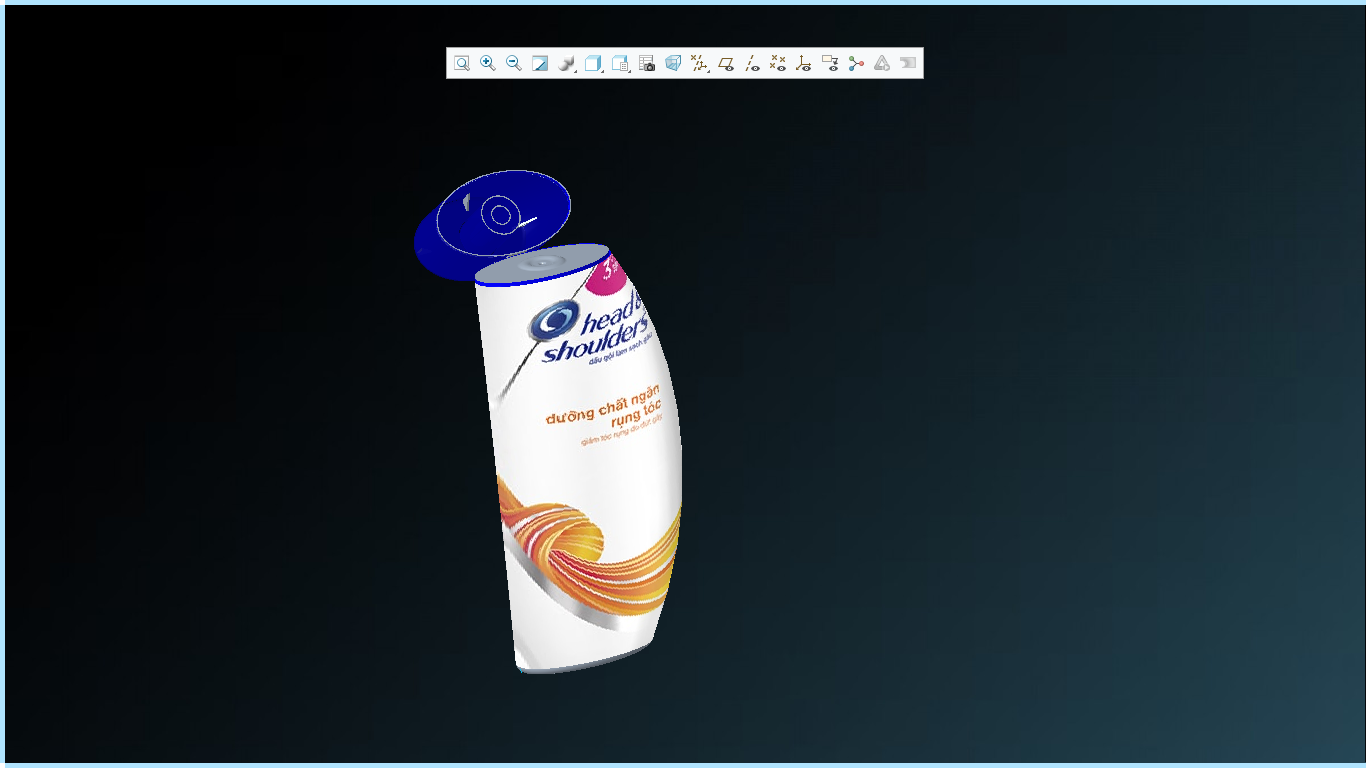Click the Repaint screen icon
The image size is (1366, 768).
540,63
